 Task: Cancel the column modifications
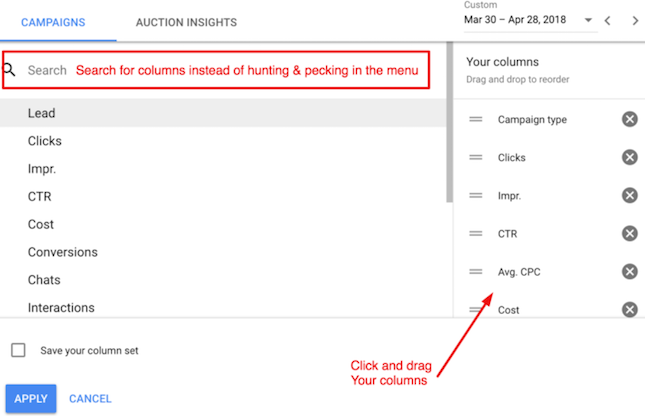[x=90, y=398]
